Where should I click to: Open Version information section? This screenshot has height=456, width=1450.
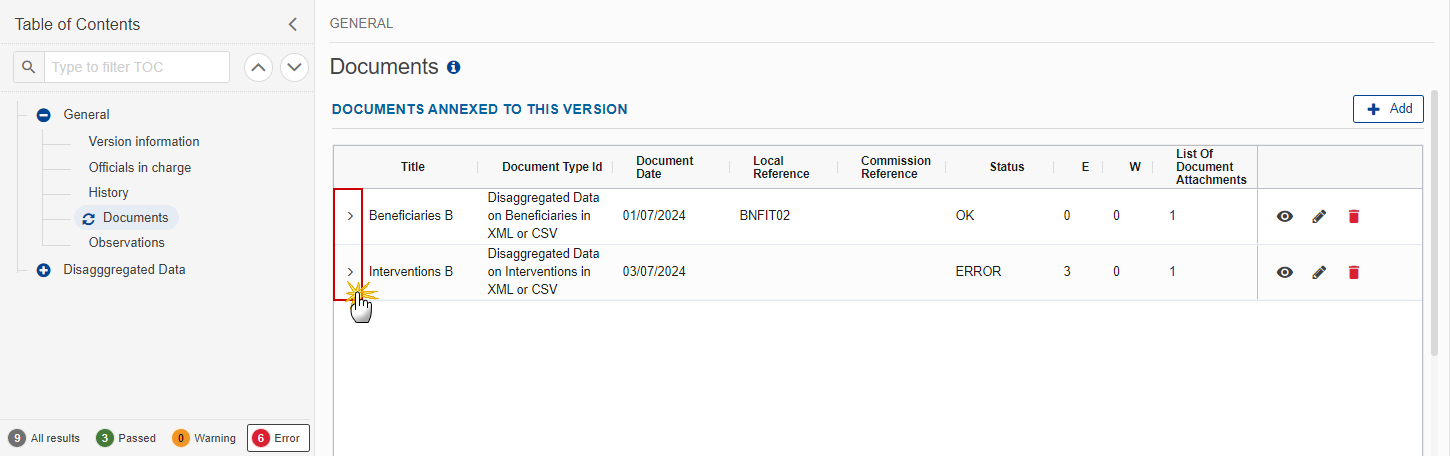[x=144, y=142]
